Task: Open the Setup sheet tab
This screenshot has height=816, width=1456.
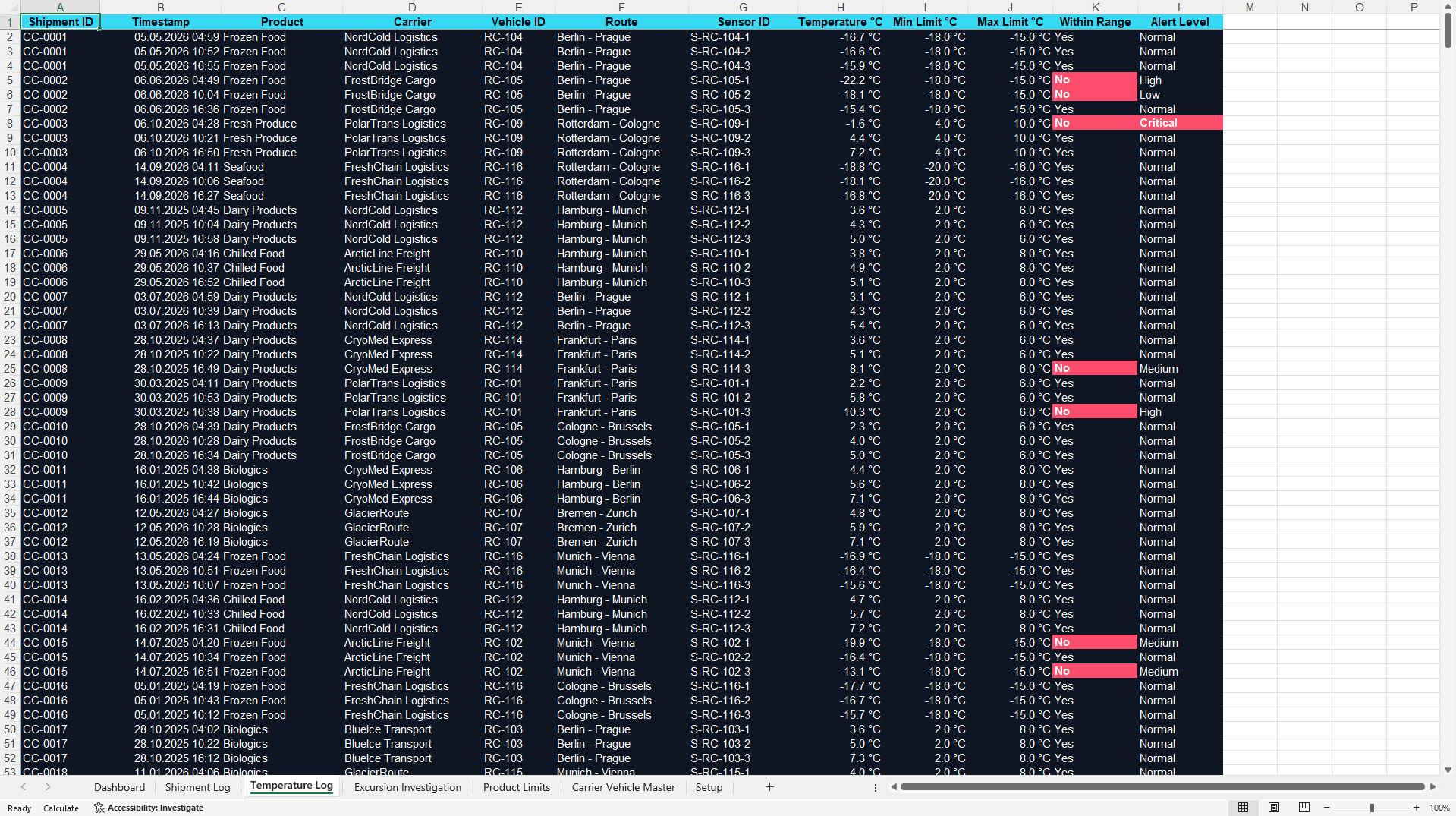Action: (x=709, y=787)
